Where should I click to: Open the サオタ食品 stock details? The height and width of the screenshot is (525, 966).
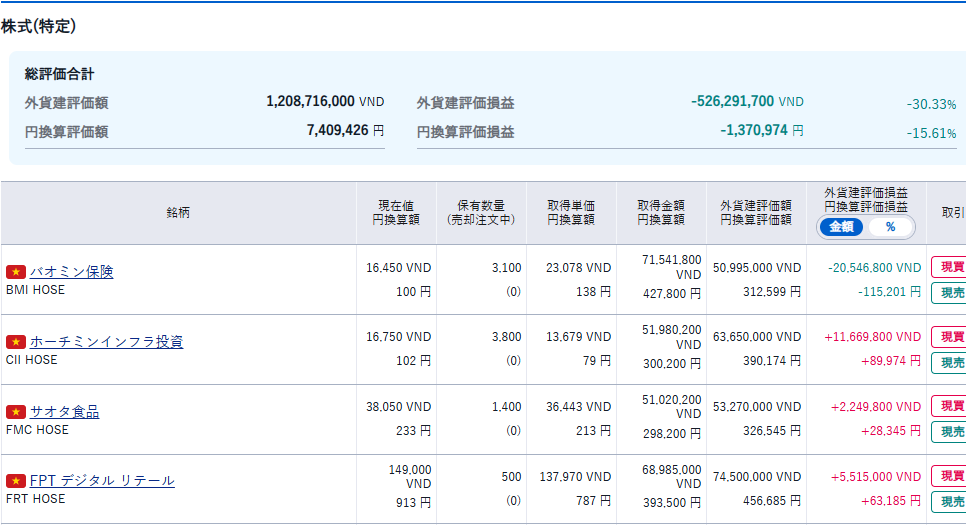point(64,412)
